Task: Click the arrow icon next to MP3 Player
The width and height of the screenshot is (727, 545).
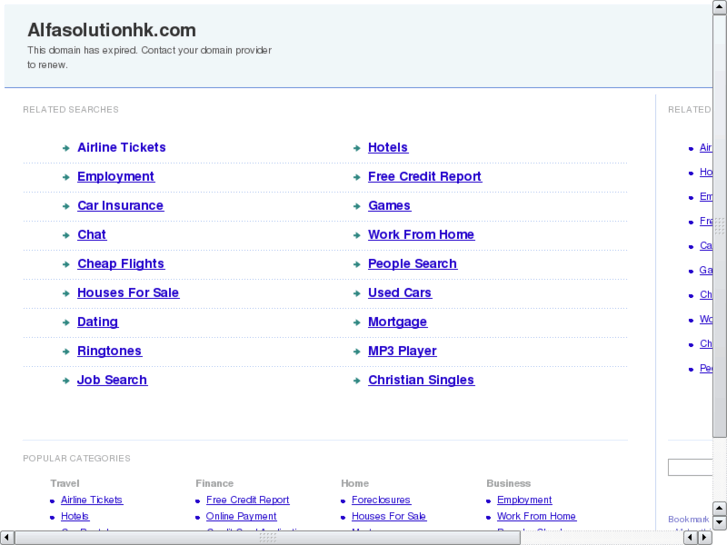Action: click(x=356, y=352)
